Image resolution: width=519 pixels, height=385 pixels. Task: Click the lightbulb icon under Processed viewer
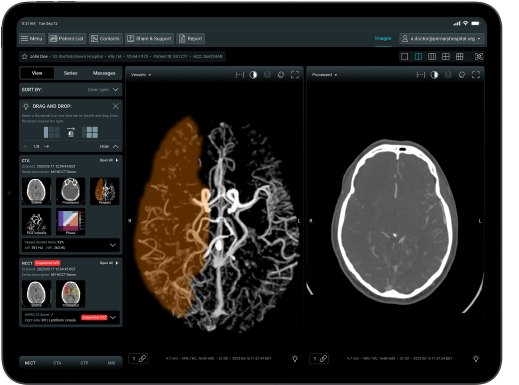(x=476, y=359)
